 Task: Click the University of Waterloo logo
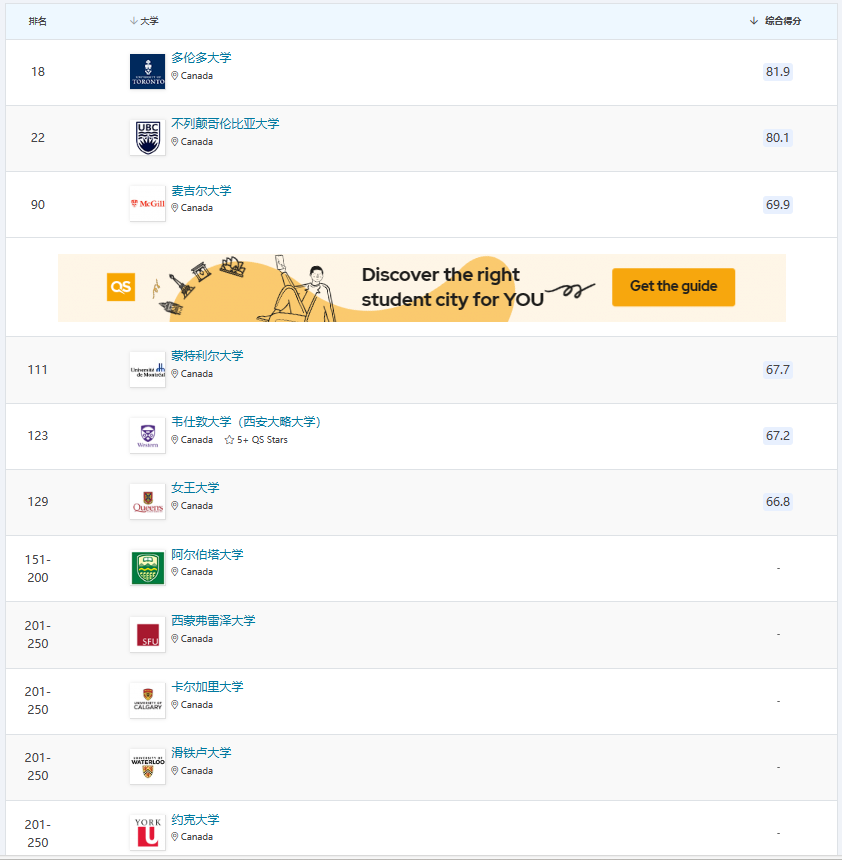(x=148, y=766)
